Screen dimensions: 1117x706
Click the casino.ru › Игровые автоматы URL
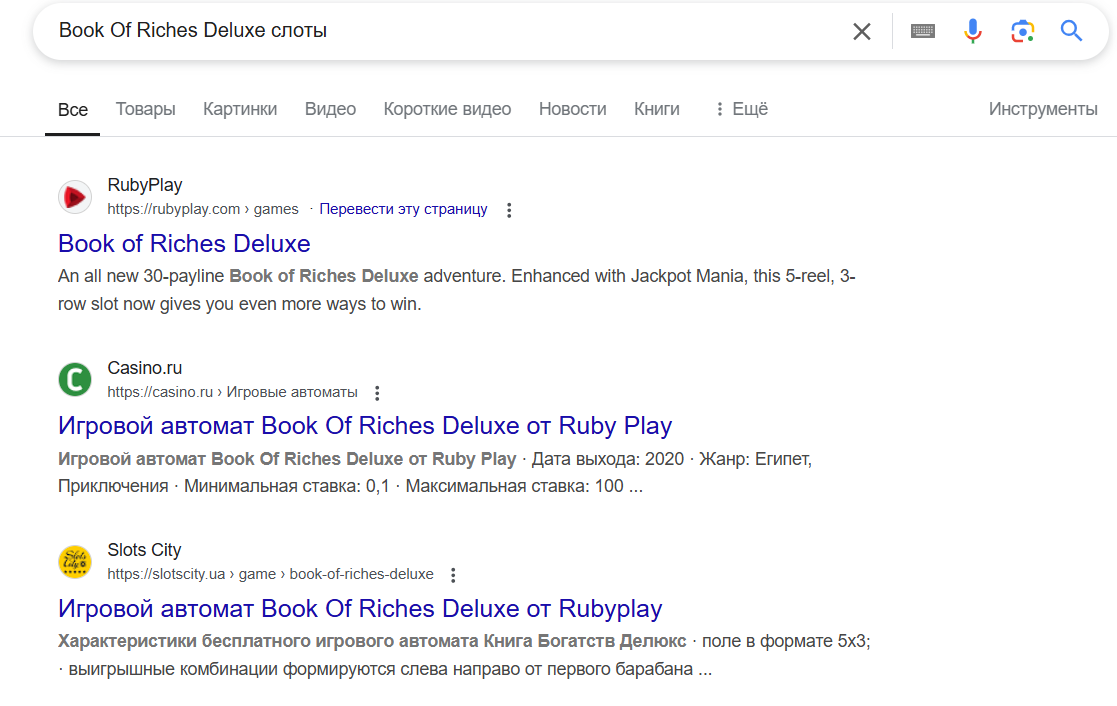coord(232,392)
